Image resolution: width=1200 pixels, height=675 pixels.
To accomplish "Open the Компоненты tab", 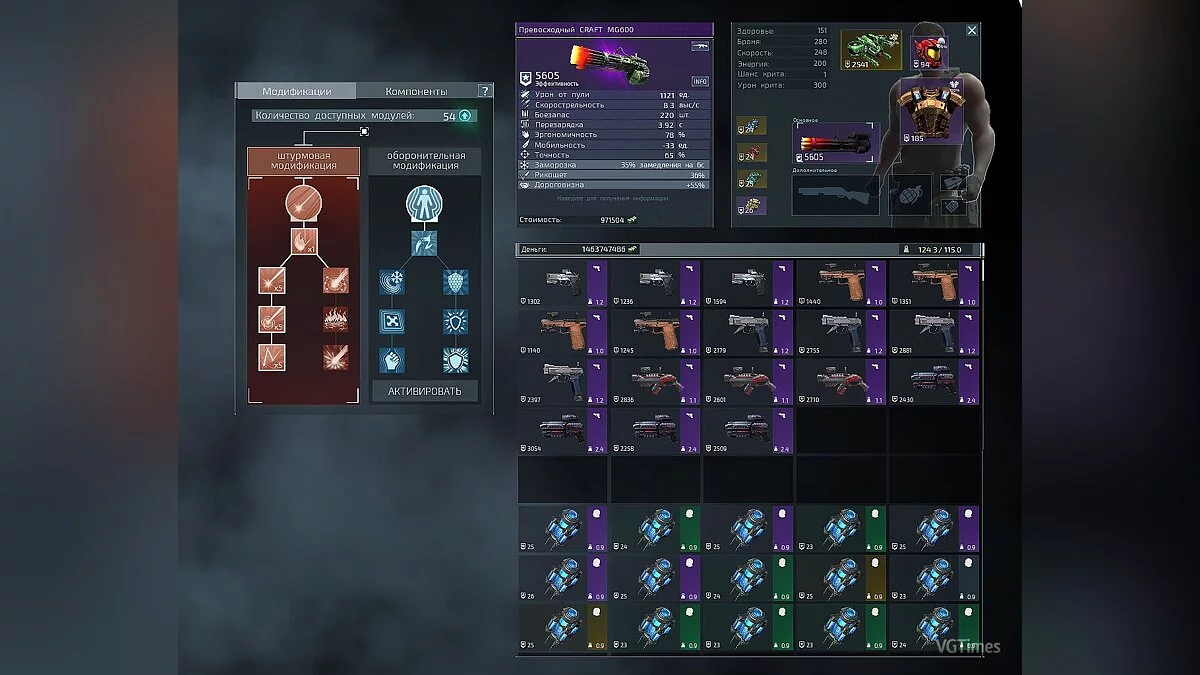I will 416,91.
